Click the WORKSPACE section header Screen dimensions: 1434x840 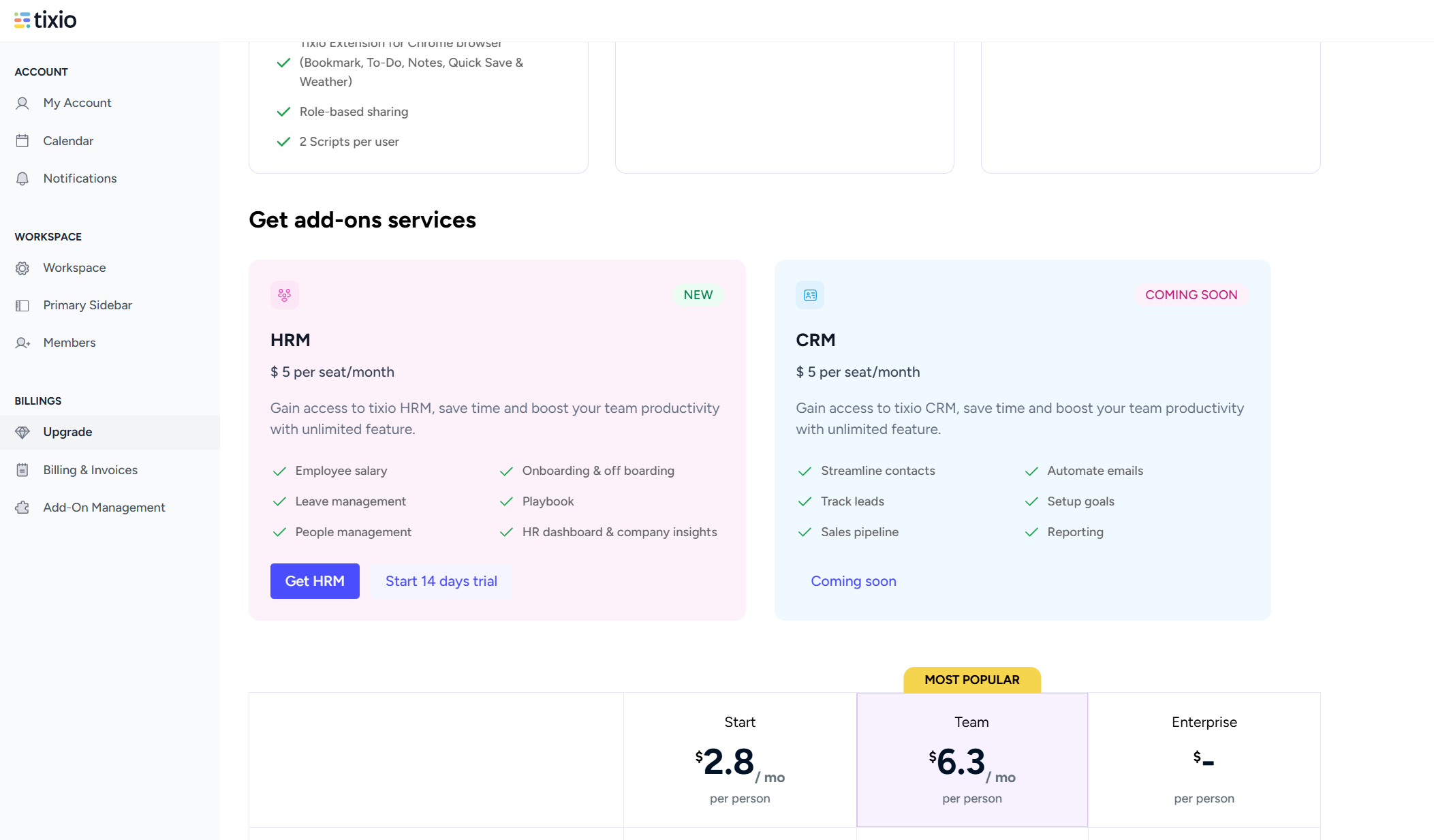pos(48,237)
